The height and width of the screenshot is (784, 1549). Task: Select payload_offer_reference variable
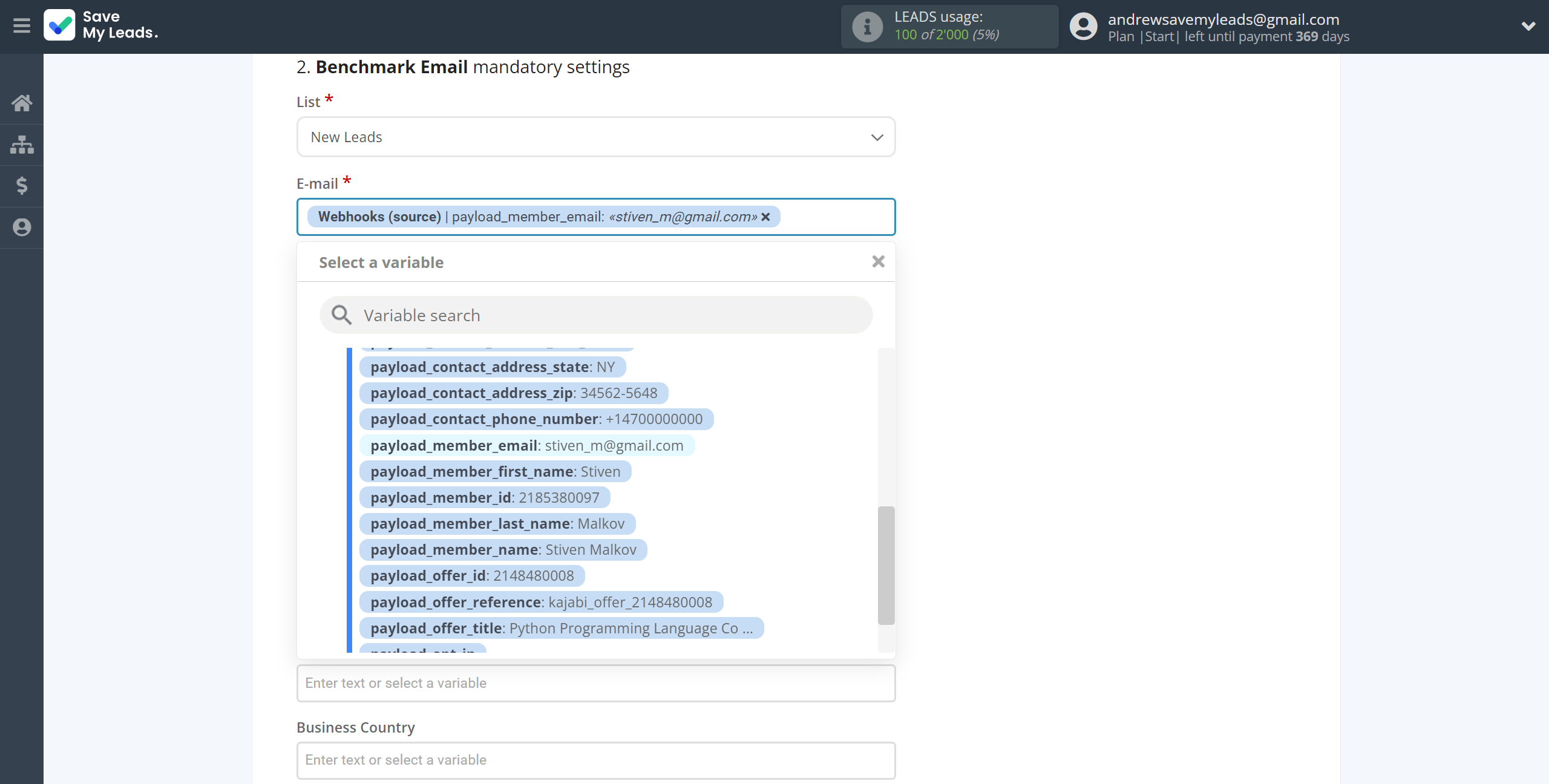pos(542,603)
